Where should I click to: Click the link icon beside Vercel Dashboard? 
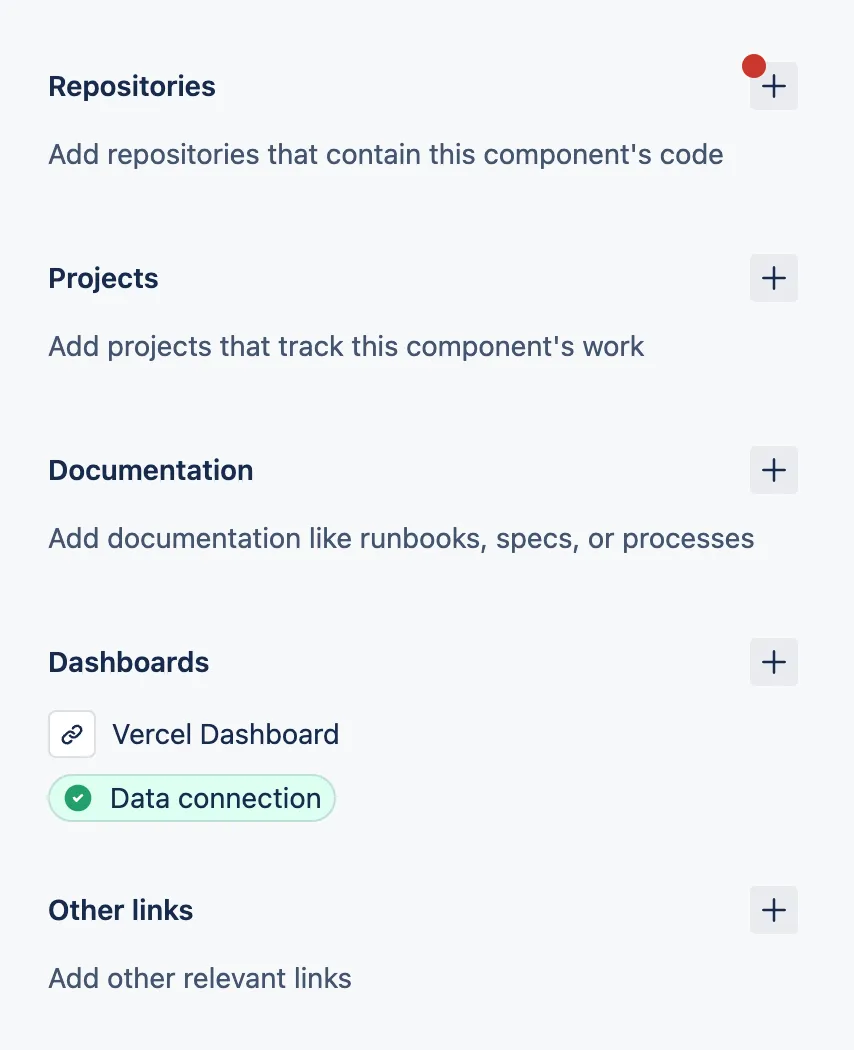point(71,733)
